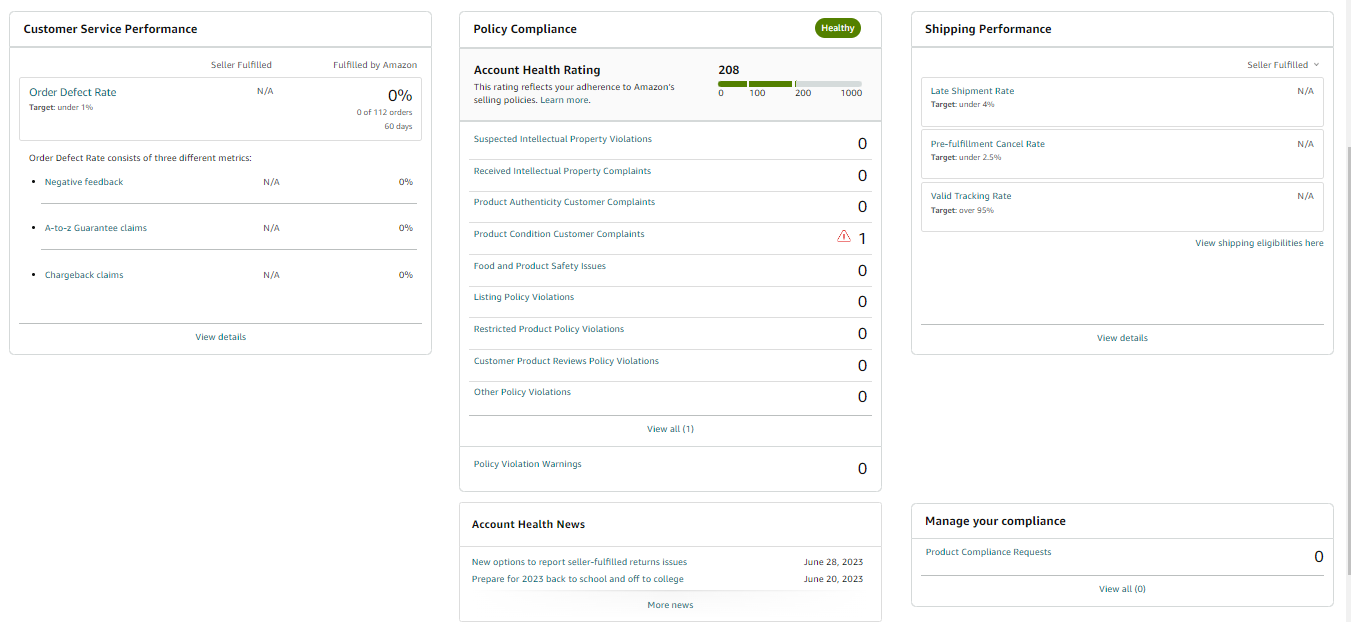The image size is (1351, 622).
Task: Open the Seller Fulfilled dropdown in Shipping Performance
Action: click(x=1283, y=65)
